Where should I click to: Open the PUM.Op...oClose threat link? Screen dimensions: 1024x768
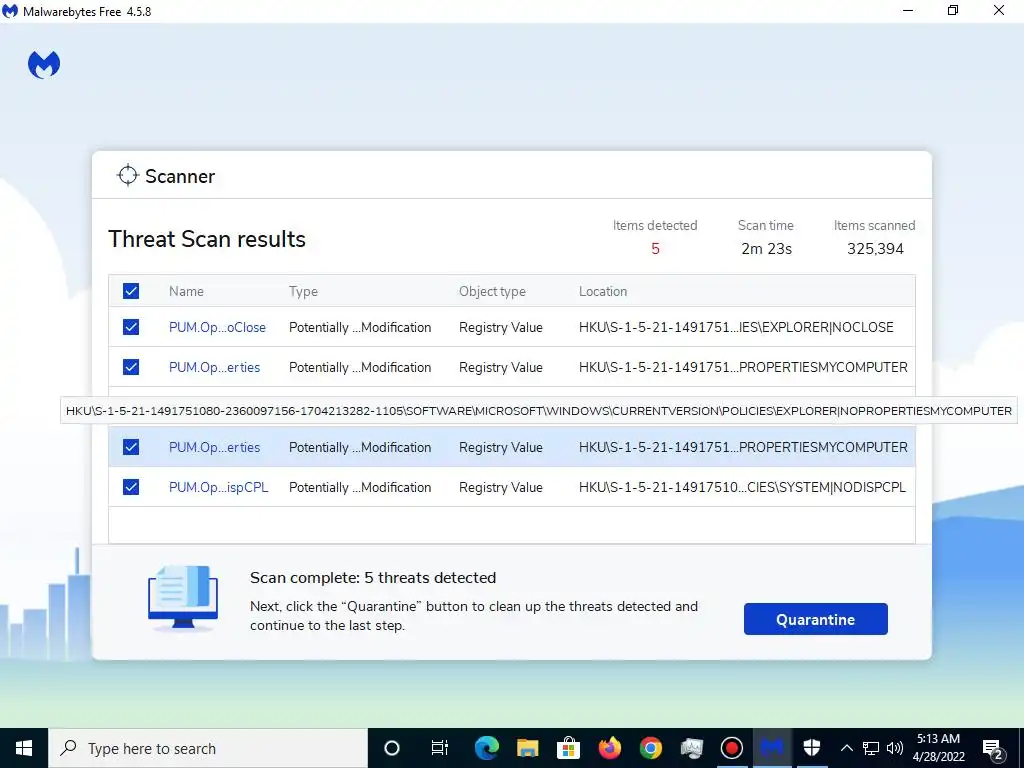pyautogui.click(x=217, y=327)
